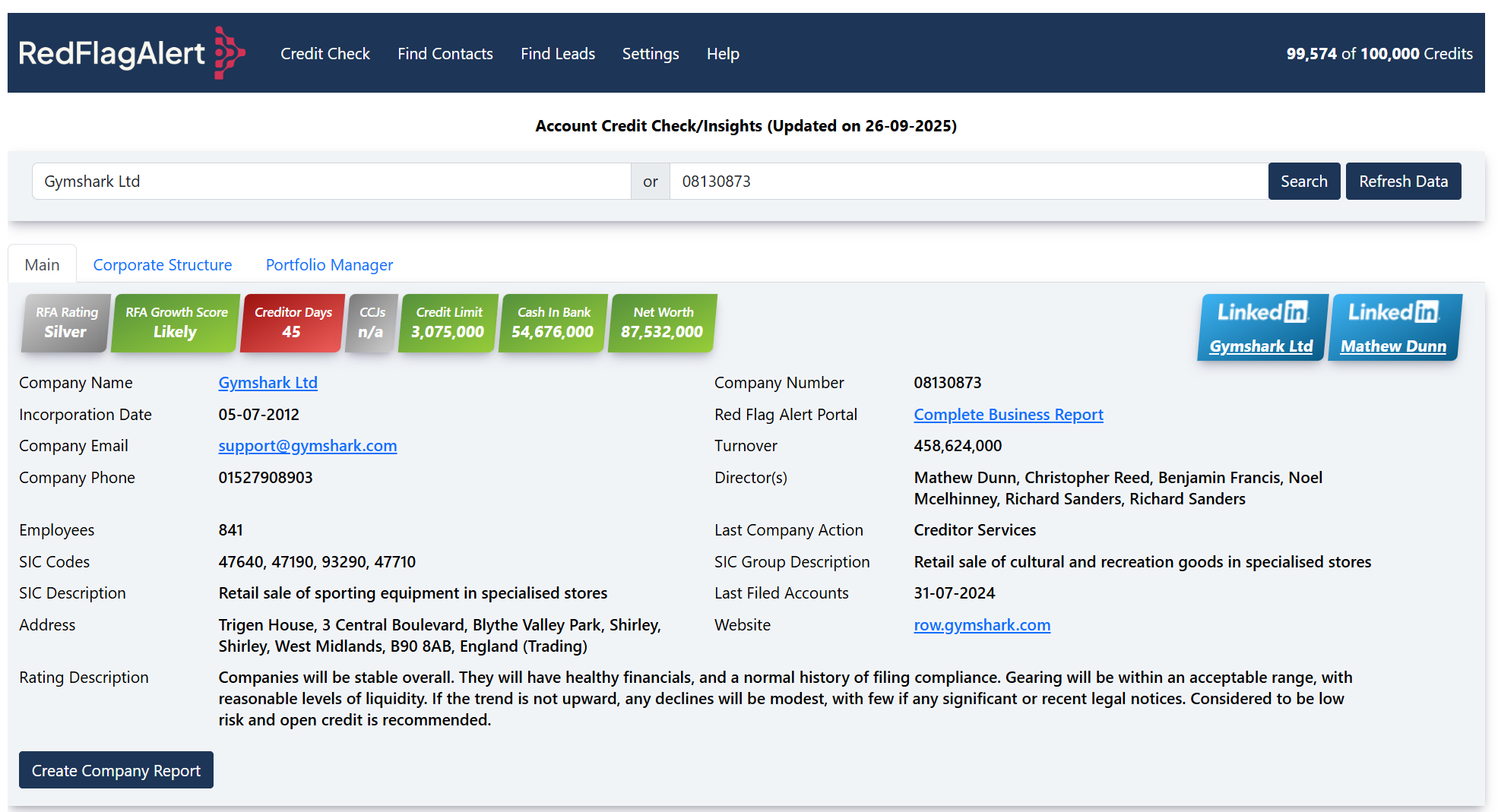Screen dimensions: 1498x812
Task: Click the 'or' separator between search fields
Action: point(651,182)
